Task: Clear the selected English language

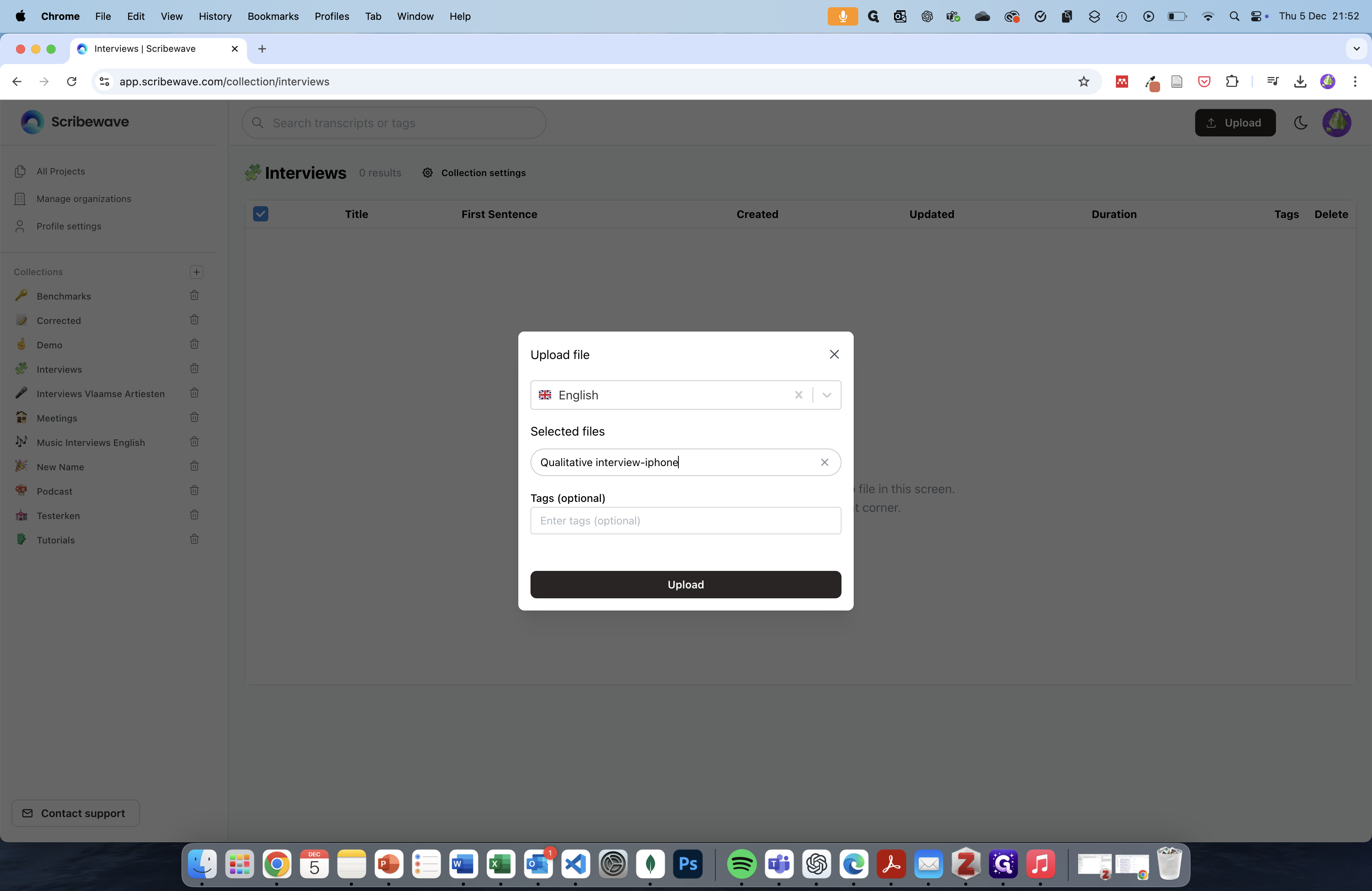Action: [x=798, y=395]
